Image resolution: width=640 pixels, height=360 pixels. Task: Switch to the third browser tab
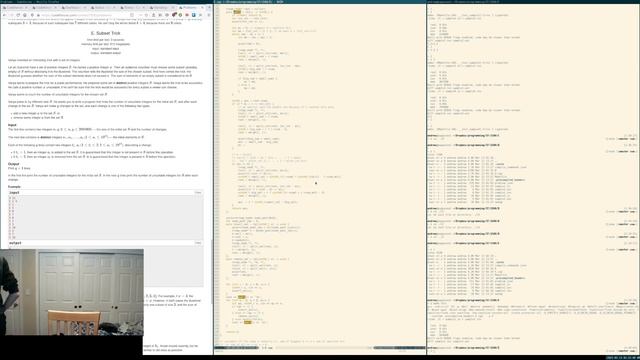(x=74, y=7)
